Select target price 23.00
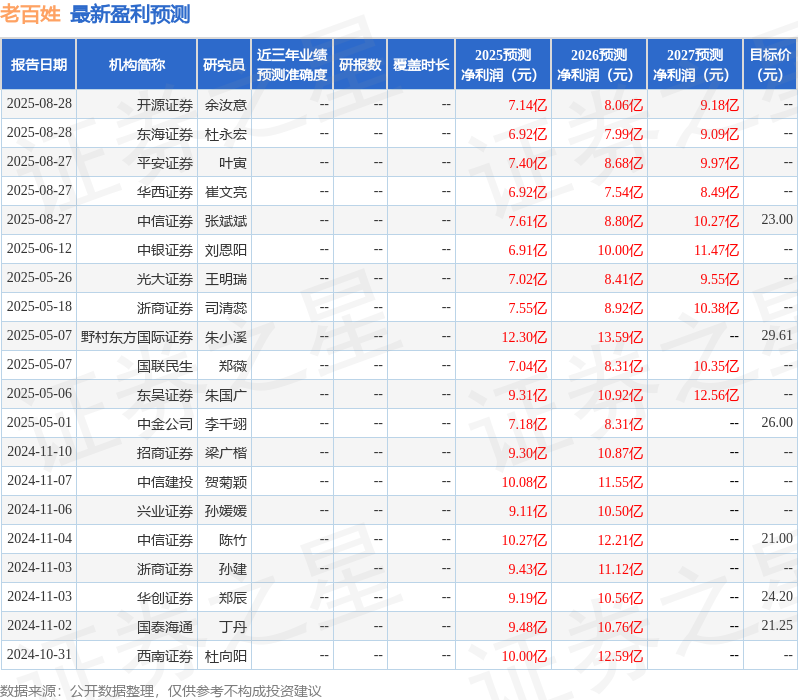 (777, 219)
